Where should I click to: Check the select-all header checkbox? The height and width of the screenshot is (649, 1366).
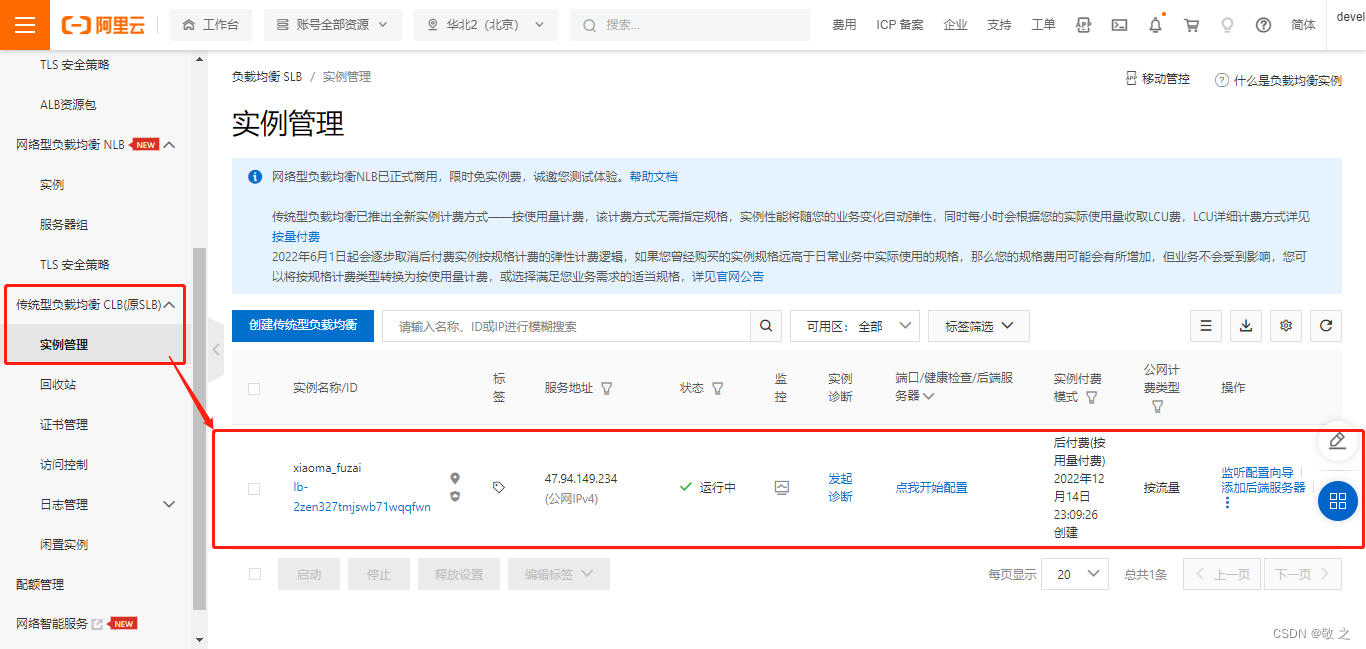(x=254, y=389)
